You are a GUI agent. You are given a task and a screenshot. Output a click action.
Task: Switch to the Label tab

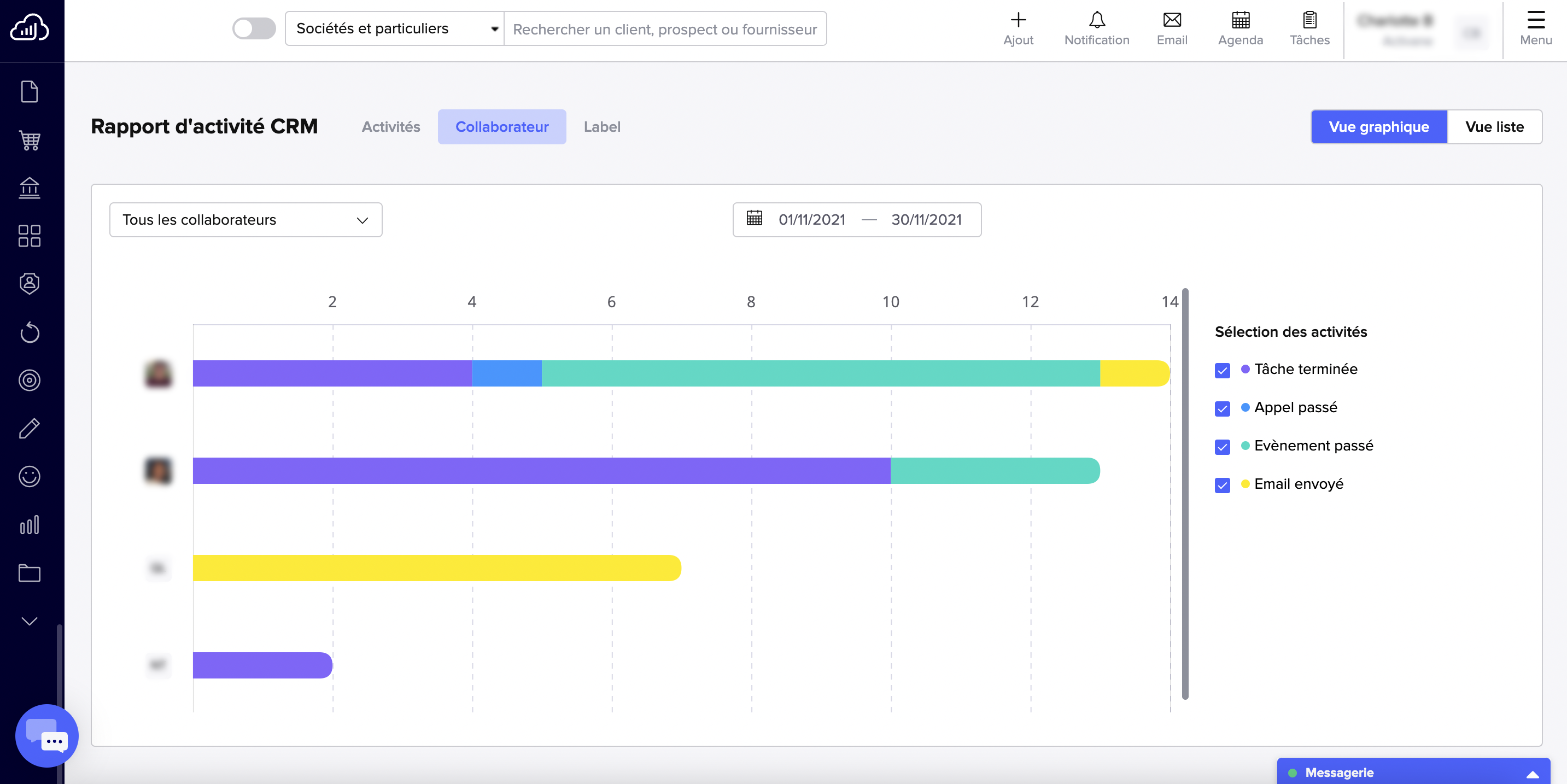coord(601,127)
